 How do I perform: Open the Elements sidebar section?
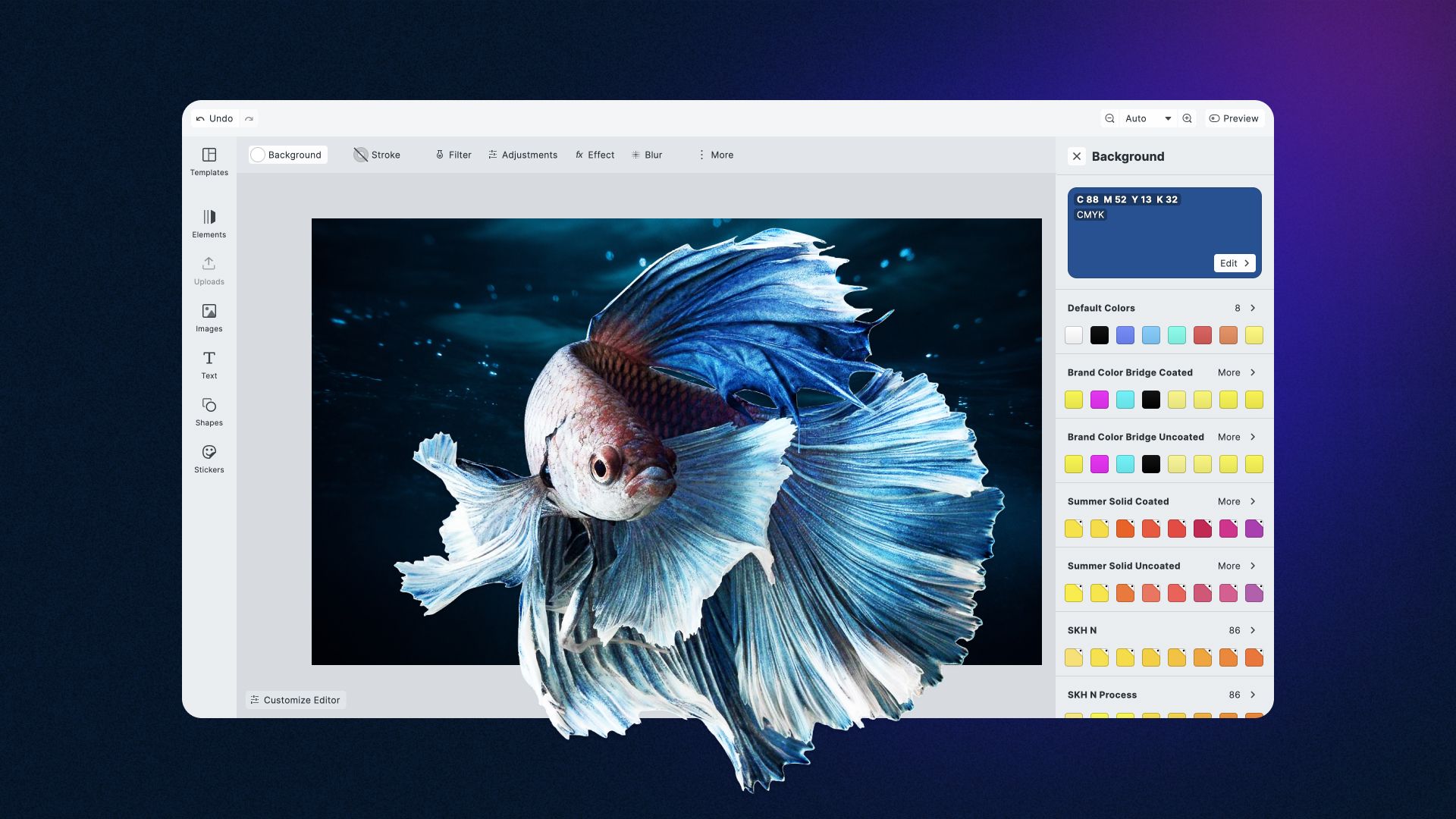(209, 224)
